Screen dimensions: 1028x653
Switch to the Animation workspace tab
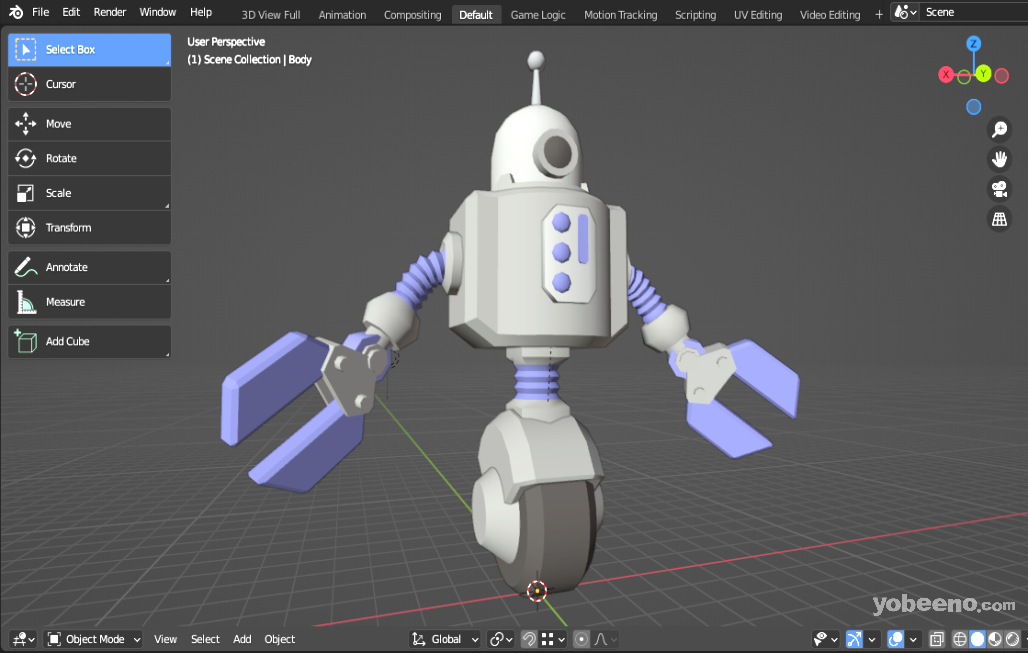342,15
